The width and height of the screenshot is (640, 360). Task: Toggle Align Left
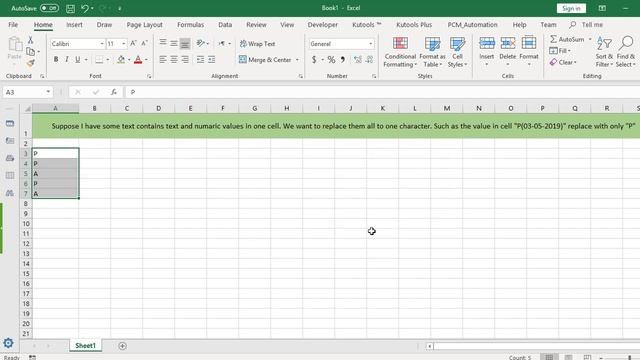click(163, 60)
